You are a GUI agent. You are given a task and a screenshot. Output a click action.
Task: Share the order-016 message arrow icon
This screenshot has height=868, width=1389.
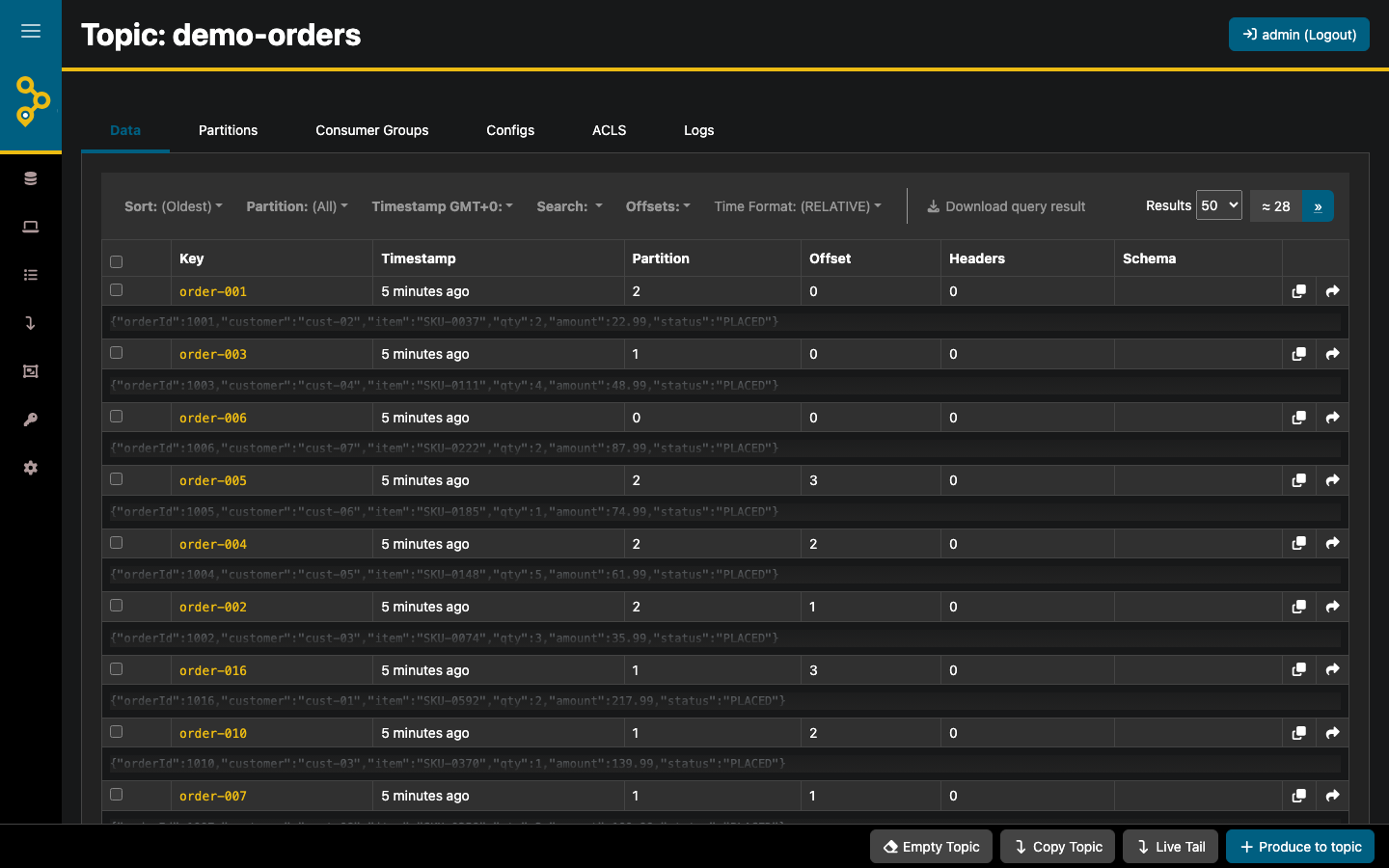click(x=1332, y=669)
